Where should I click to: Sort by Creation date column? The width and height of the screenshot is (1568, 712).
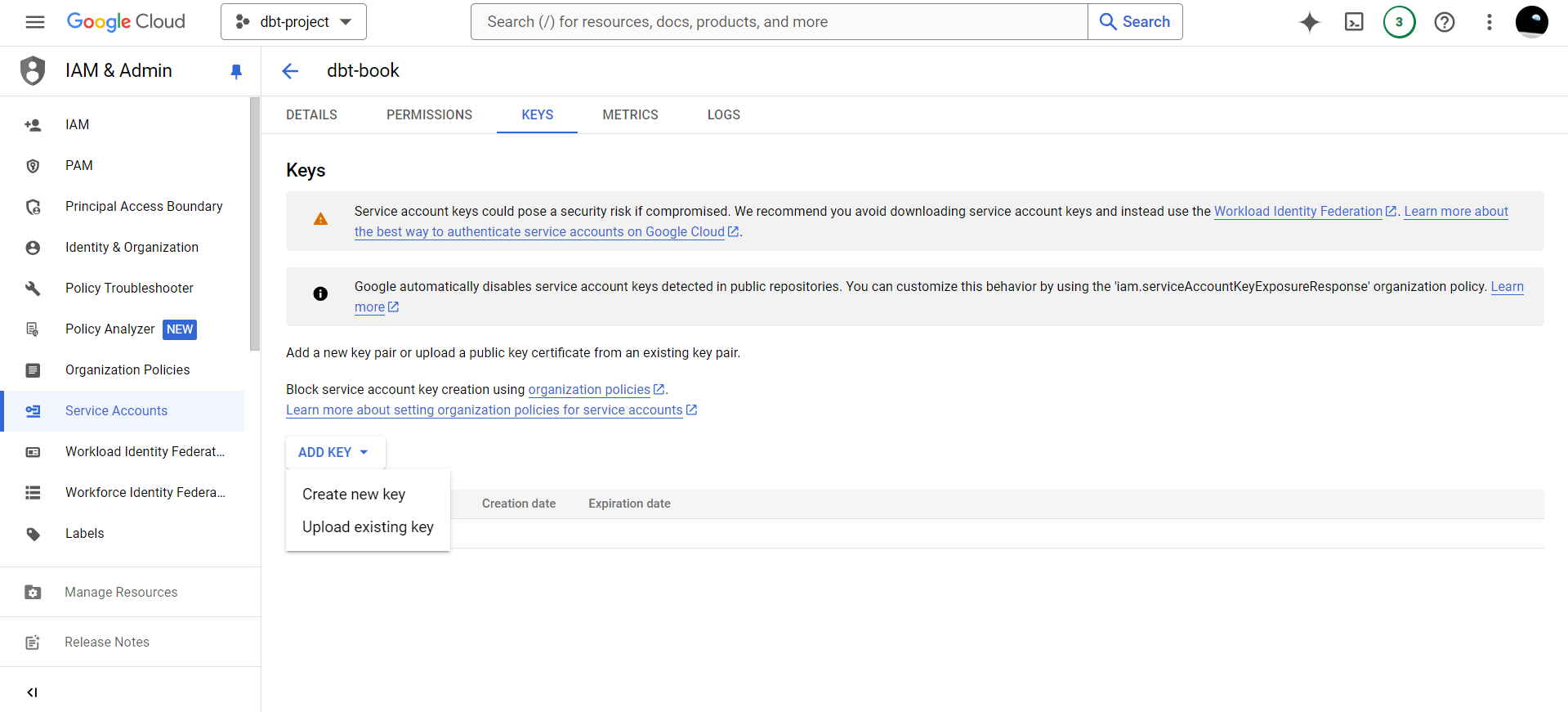click(519, 504)
